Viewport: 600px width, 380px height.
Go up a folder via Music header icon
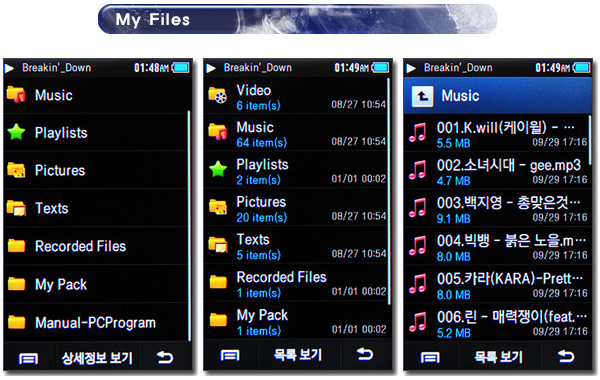(x=422, y=96)
